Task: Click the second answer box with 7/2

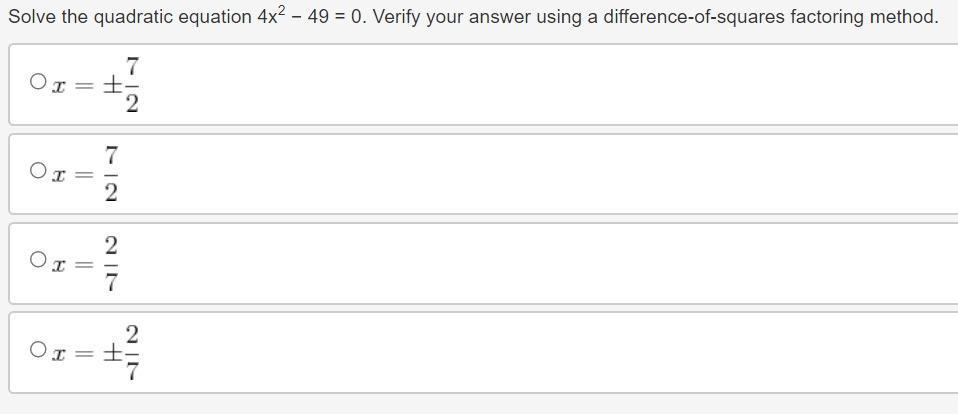Action: [483, 174]
